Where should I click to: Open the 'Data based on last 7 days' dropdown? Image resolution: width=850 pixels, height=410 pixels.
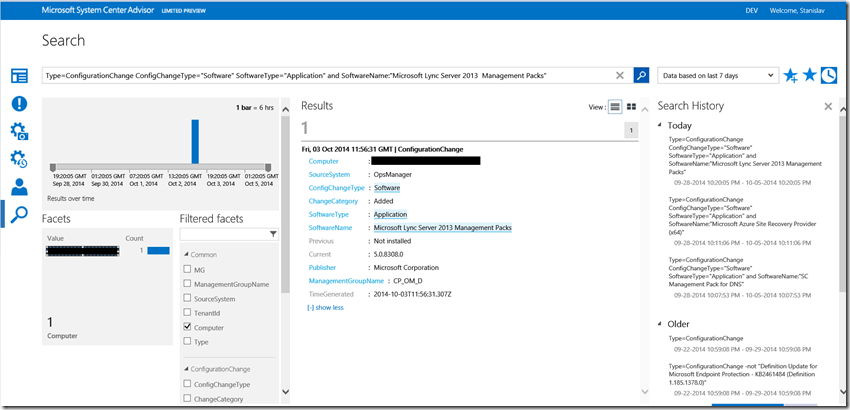click(719, 76)
